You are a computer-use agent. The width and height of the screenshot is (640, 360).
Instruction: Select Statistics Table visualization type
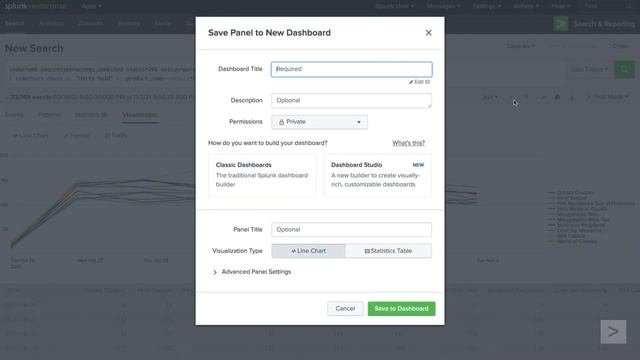click(x=388, y=251)
